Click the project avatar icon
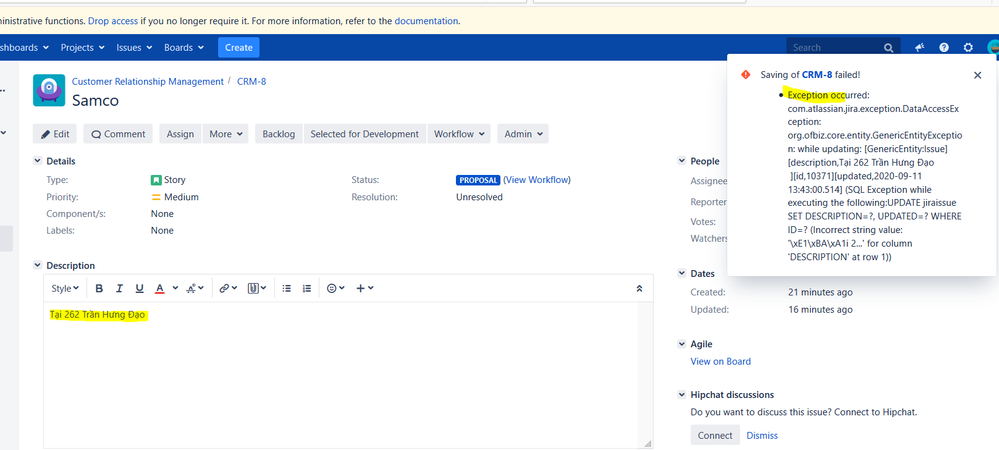999x450 pixels. [49, 90]
